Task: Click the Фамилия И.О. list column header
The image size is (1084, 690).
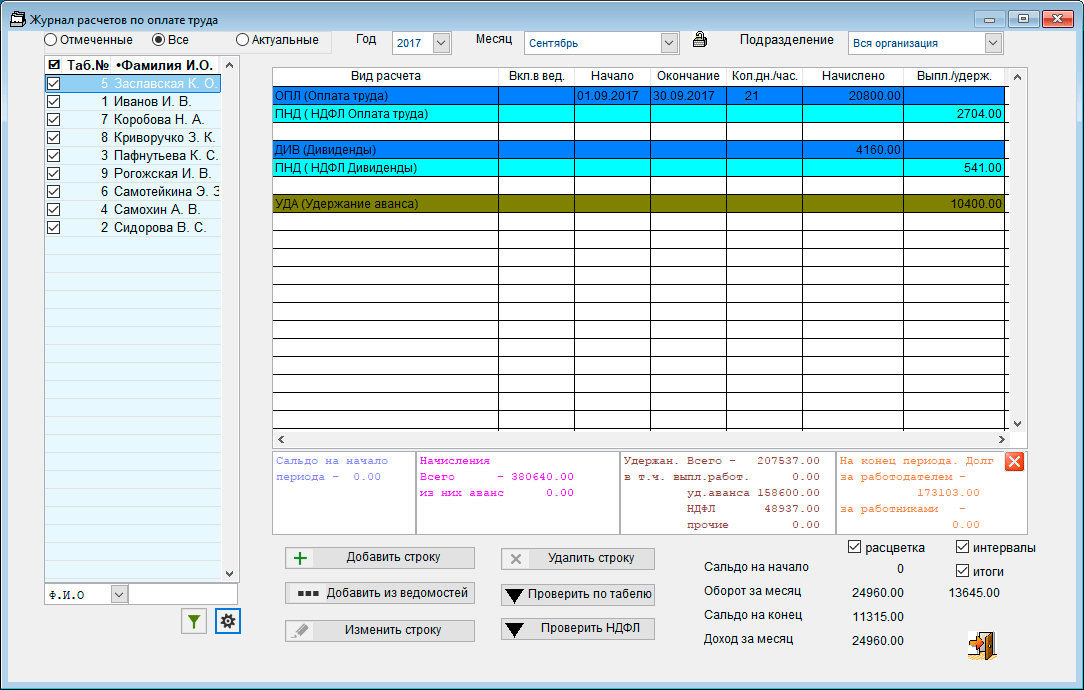Action: coord(165,65)
